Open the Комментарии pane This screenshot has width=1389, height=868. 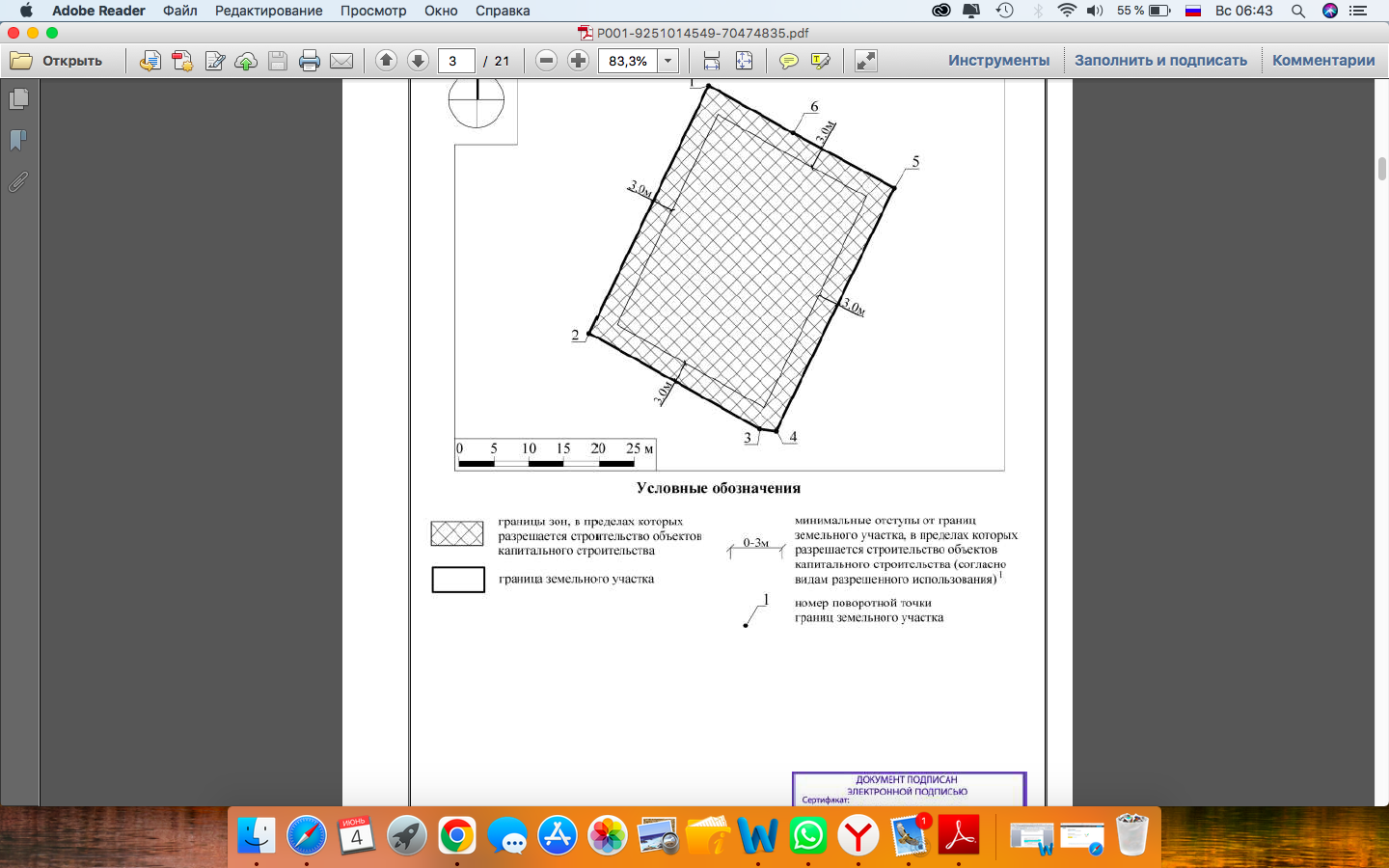click(x=1323, y=60)
